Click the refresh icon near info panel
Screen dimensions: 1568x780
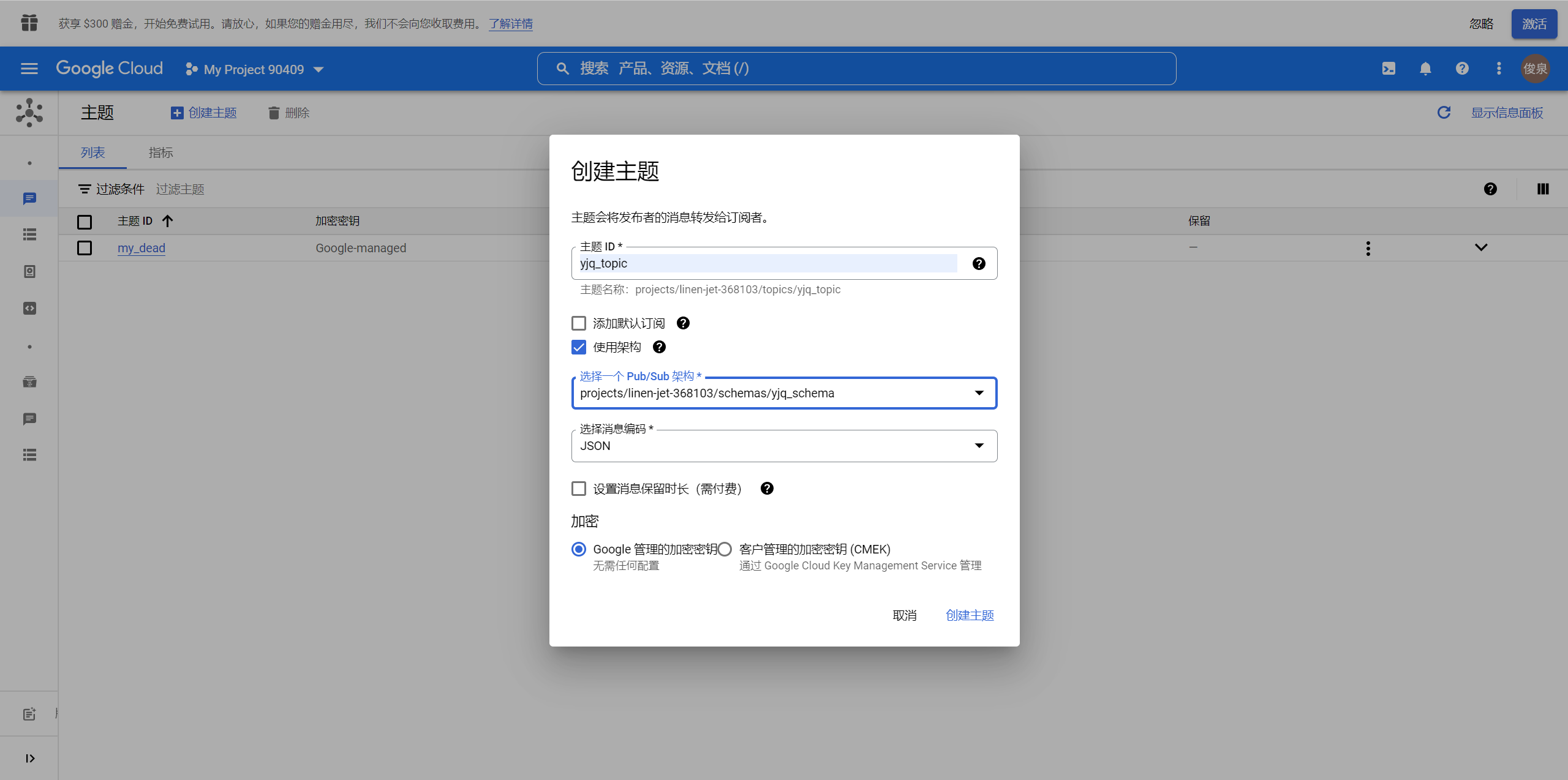coord(1444,113)
